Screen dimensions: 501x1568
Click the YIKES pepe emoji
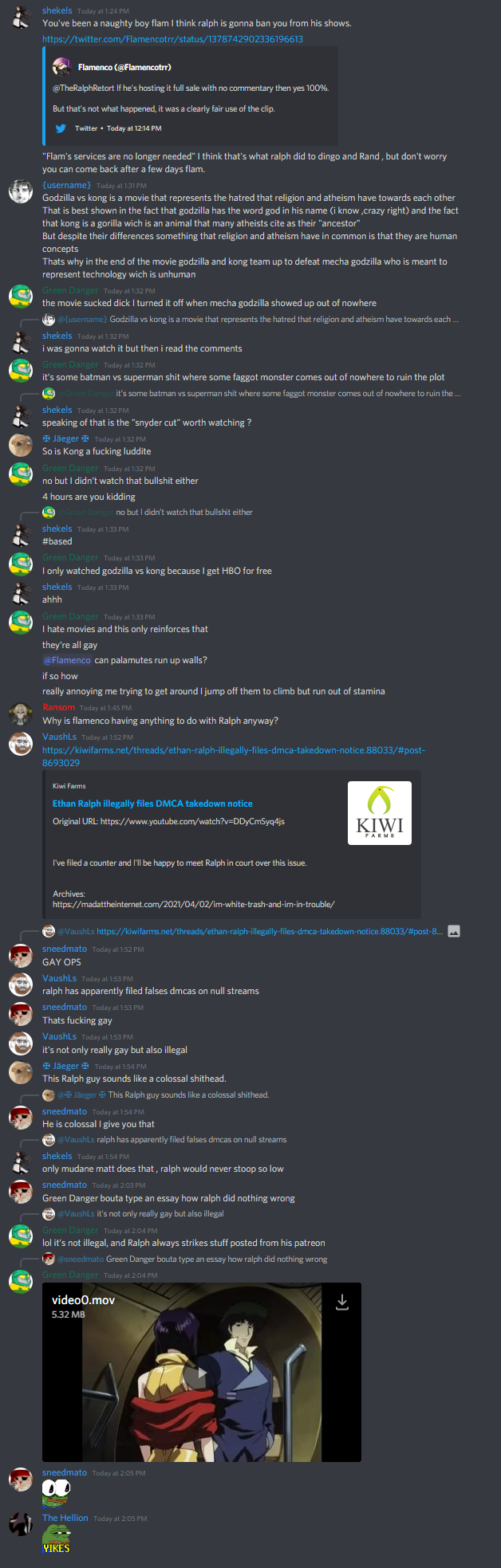point(57,1539)
